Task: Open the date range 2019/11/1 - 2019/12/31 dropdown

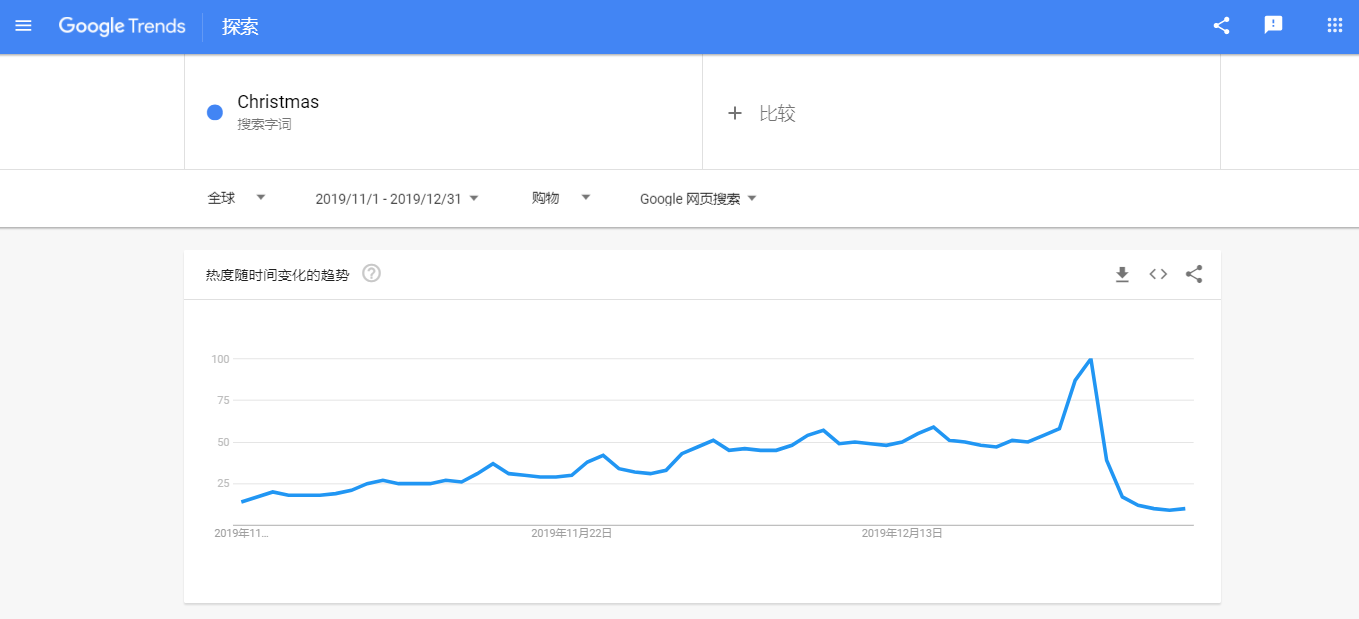Action: [397, 198]
